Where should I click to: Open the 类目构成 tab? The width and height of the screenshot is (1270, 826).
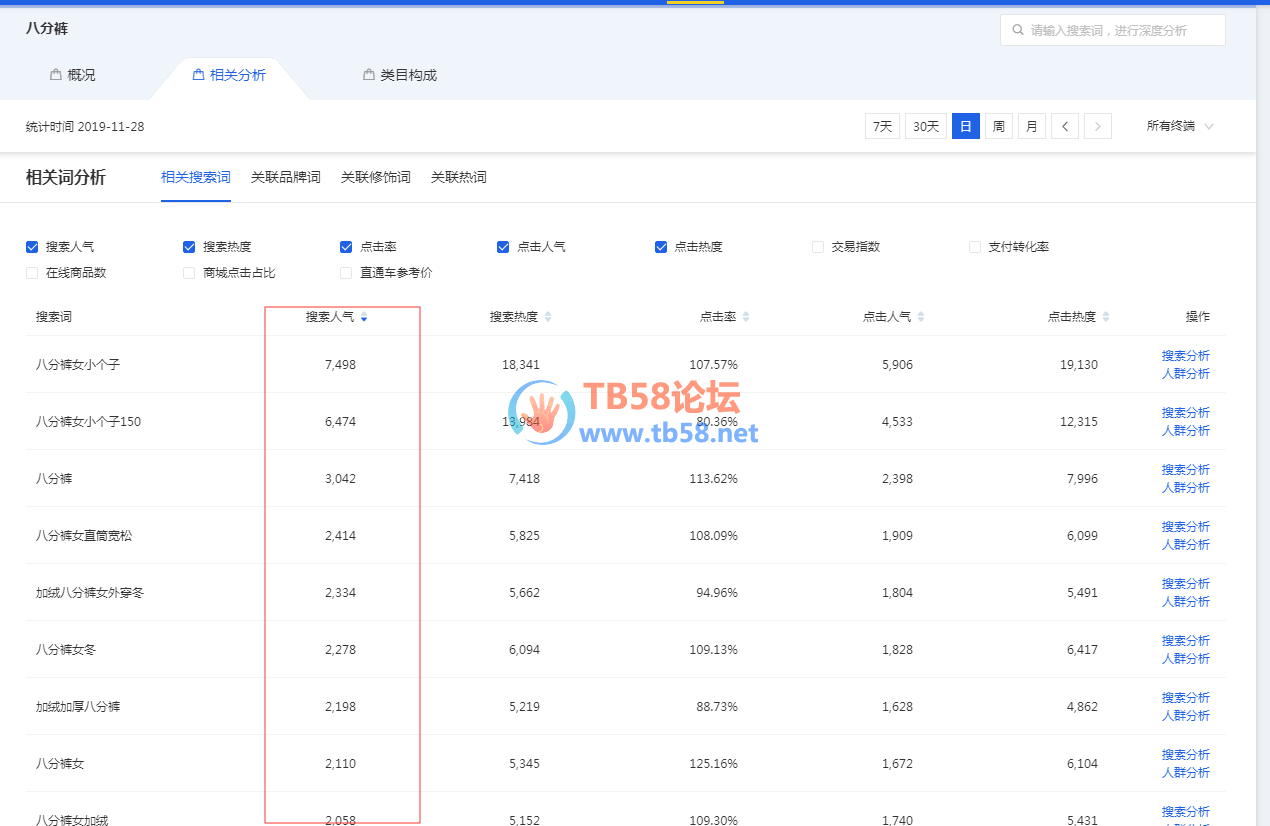[x=400, y=75]
